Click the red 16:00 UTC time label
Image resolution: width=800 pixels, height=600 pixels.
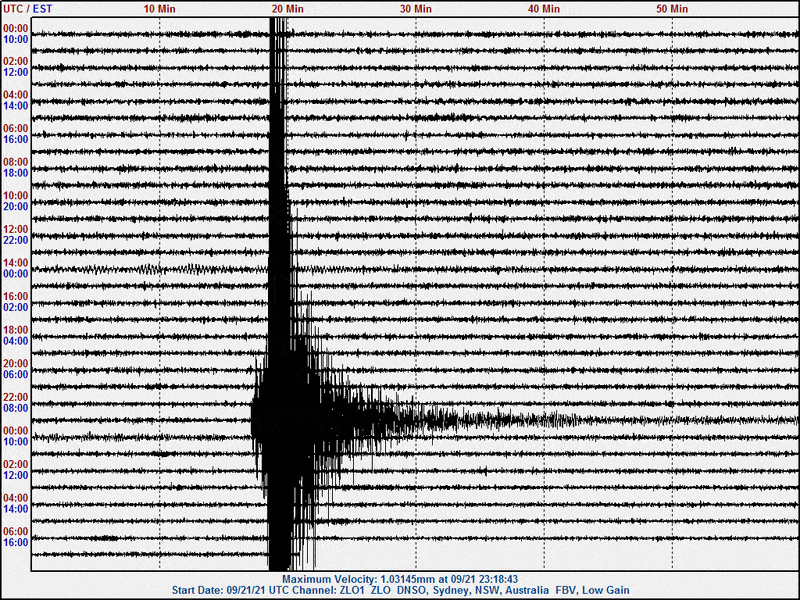click(x=16, y=296)
